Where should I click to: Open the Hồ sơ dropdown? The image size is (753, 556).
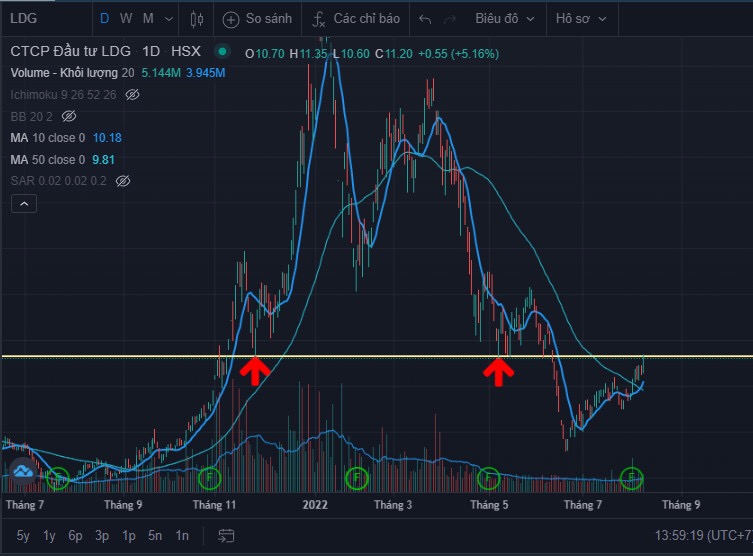581,19
